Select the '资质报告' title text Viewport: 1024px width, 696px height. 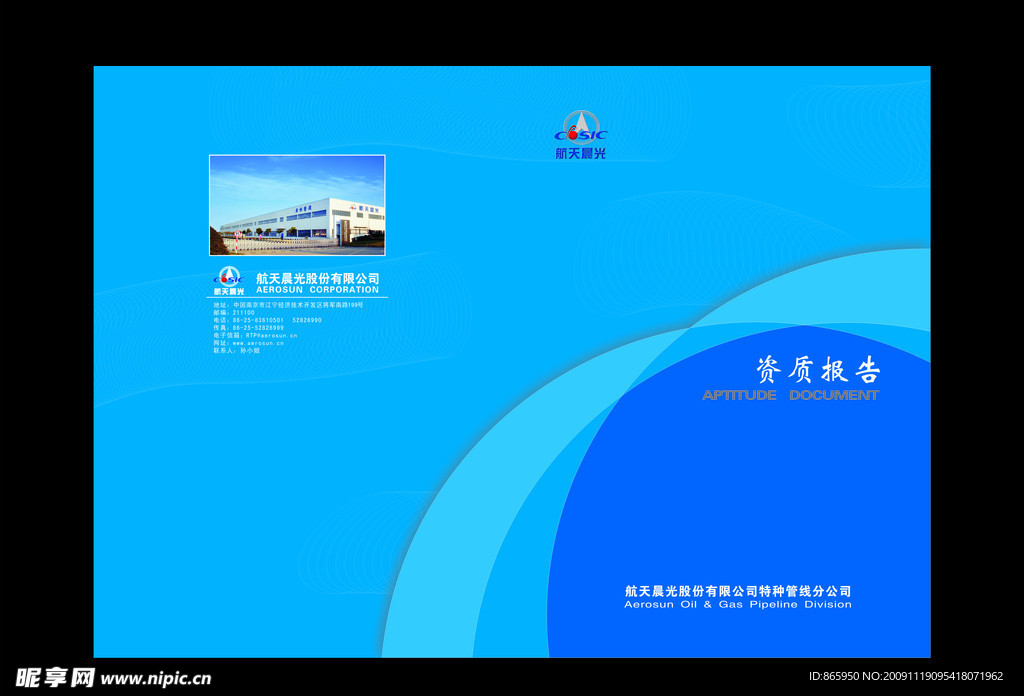[x=818, y=370]
